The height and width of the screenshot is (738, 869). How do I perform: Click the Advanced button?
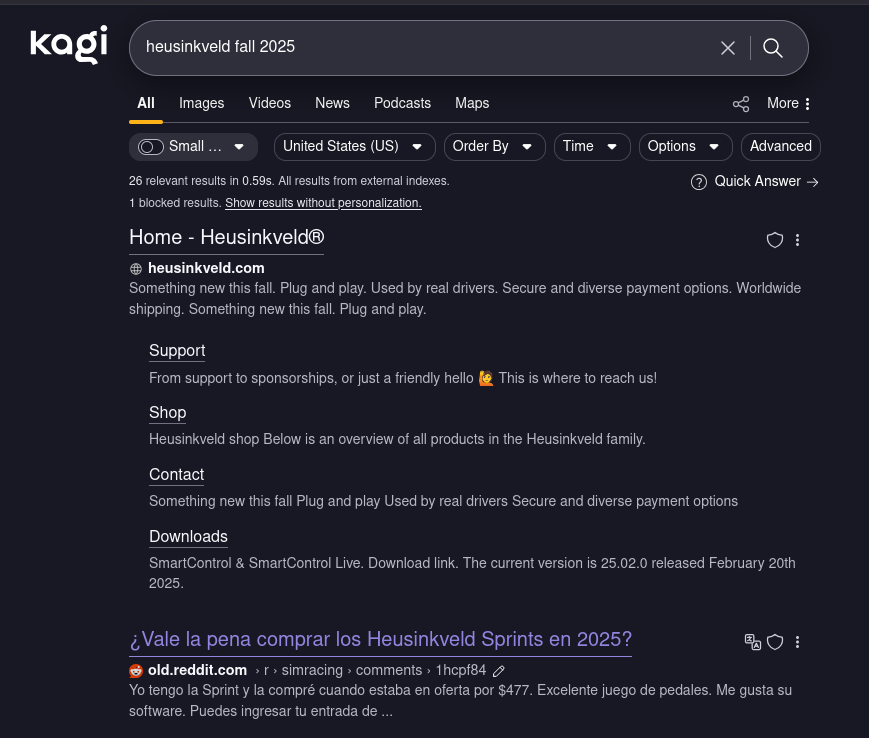pyautogui.click(x=780, y=147)
